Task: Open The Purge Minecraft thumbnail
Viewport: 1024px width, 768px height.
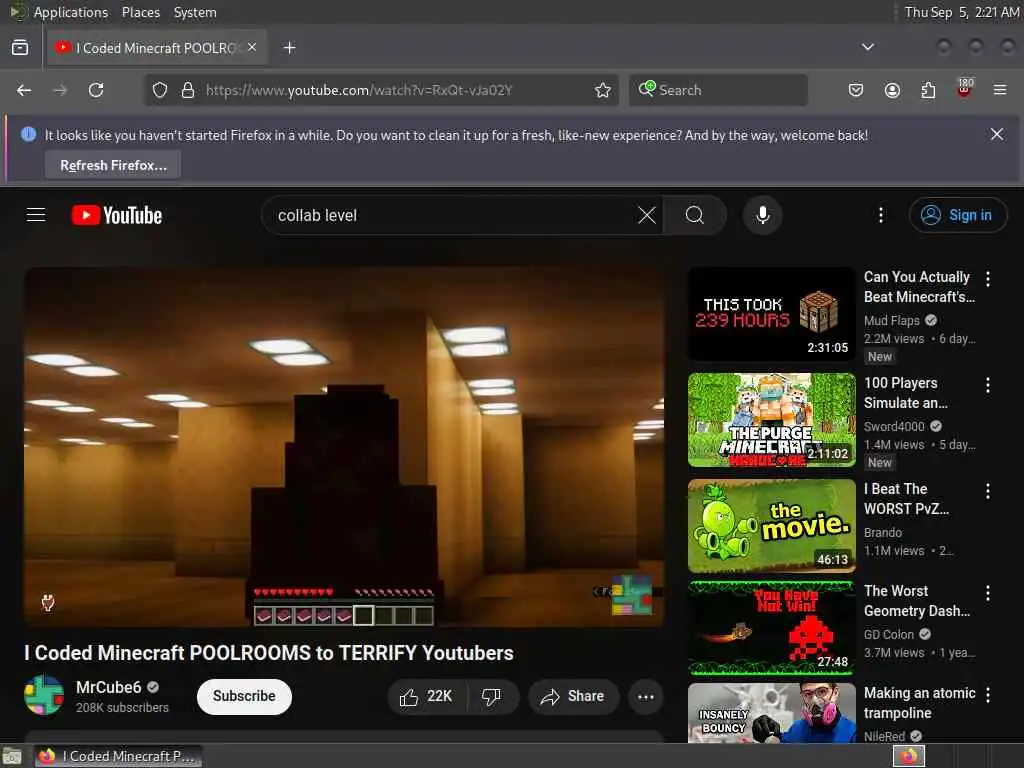Action: tap(771, 420)
